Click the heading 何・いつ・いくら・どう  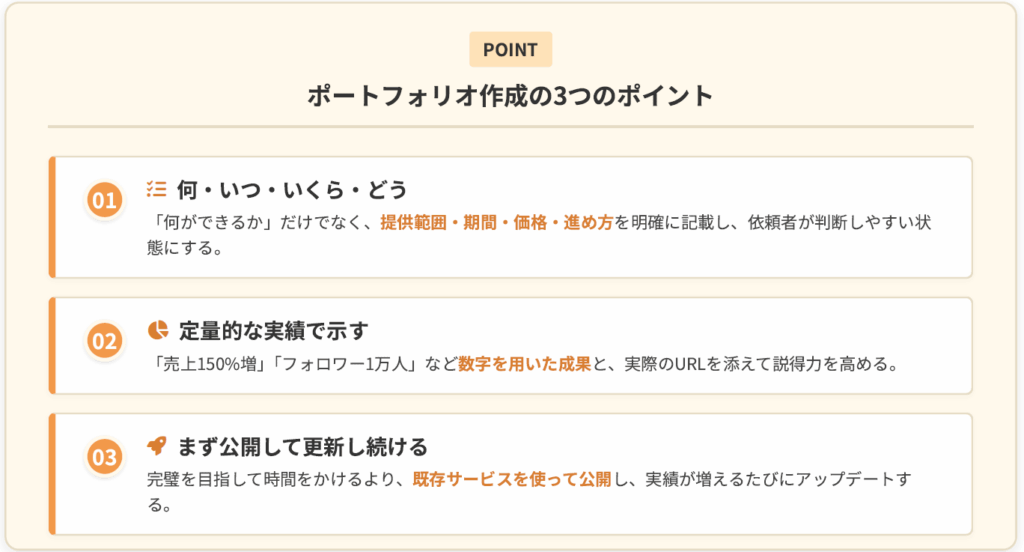click(x=292, y=188)
